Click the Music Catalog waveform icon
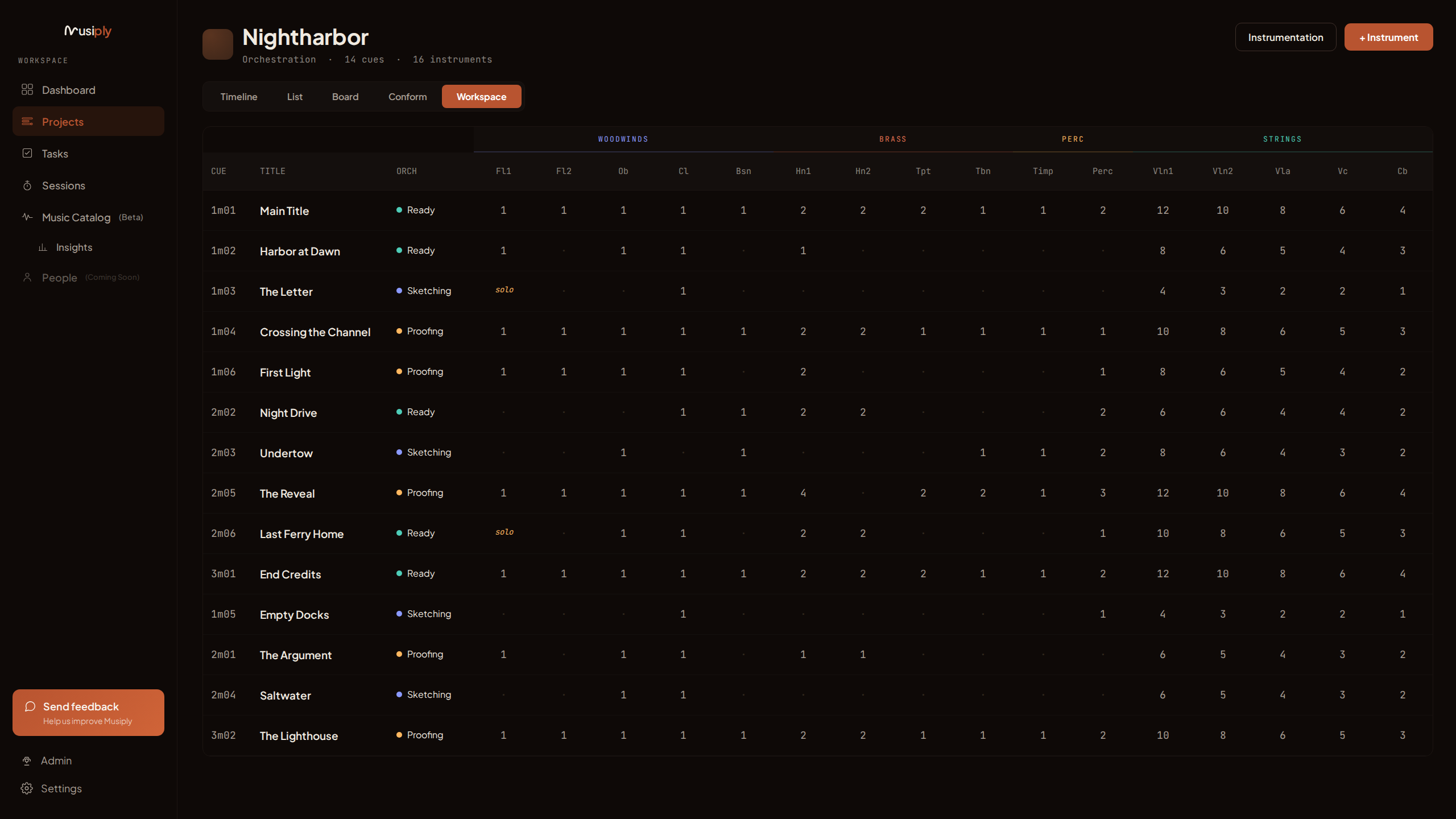The width and height of the screenshot is (1456, 819). click(x=27, y=217)
